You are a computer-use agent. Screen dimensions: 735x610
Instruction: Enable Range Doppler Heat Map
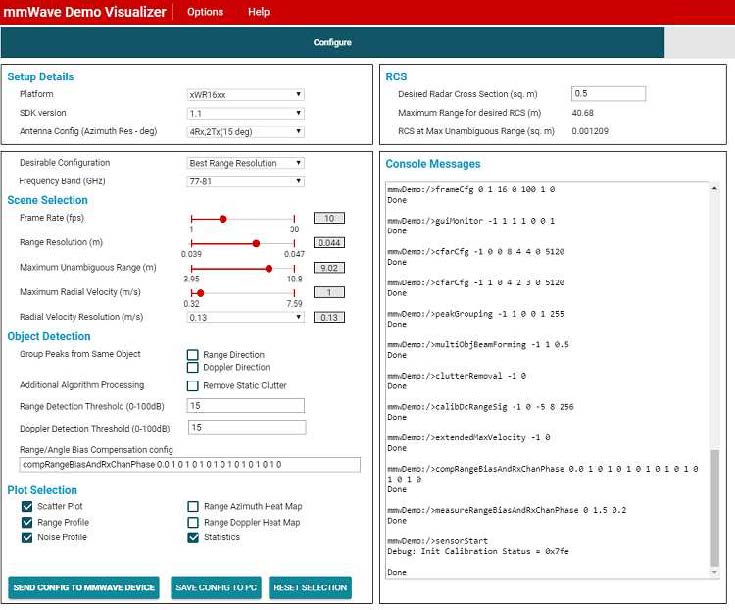[x=193, y=522]
